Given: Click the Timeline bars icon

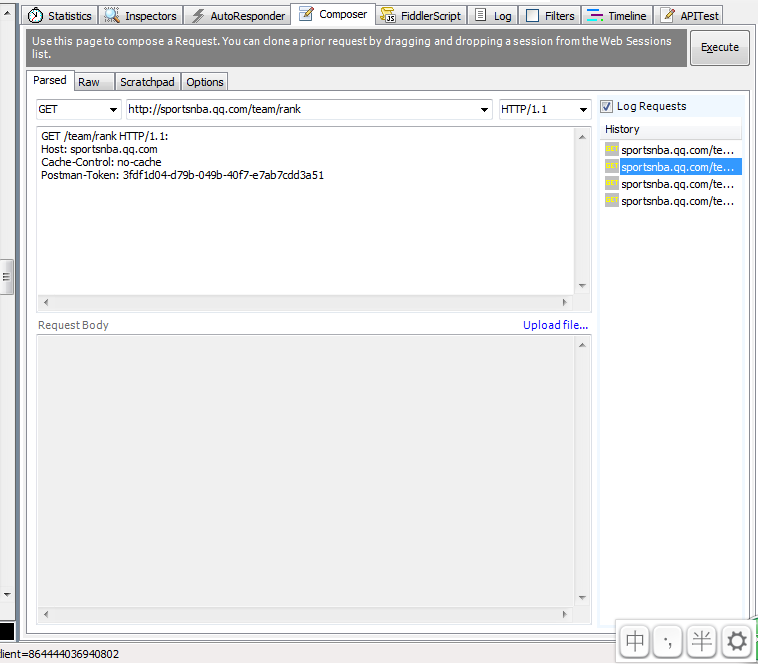Looking at the screenshot, I should 595,15.
